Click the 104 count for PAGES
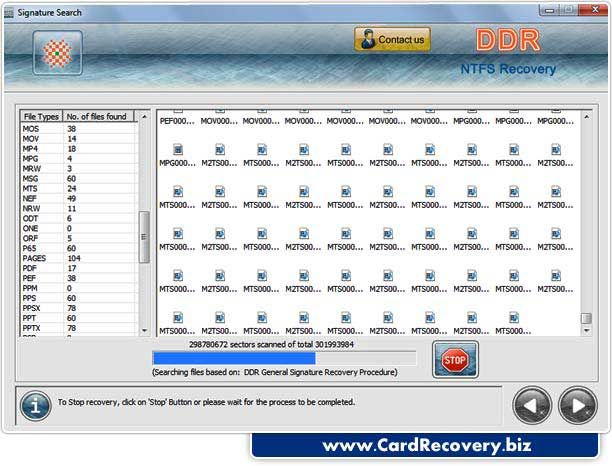Image resolution: width=612 pixels, height=466 pixels. pos(74,258)
